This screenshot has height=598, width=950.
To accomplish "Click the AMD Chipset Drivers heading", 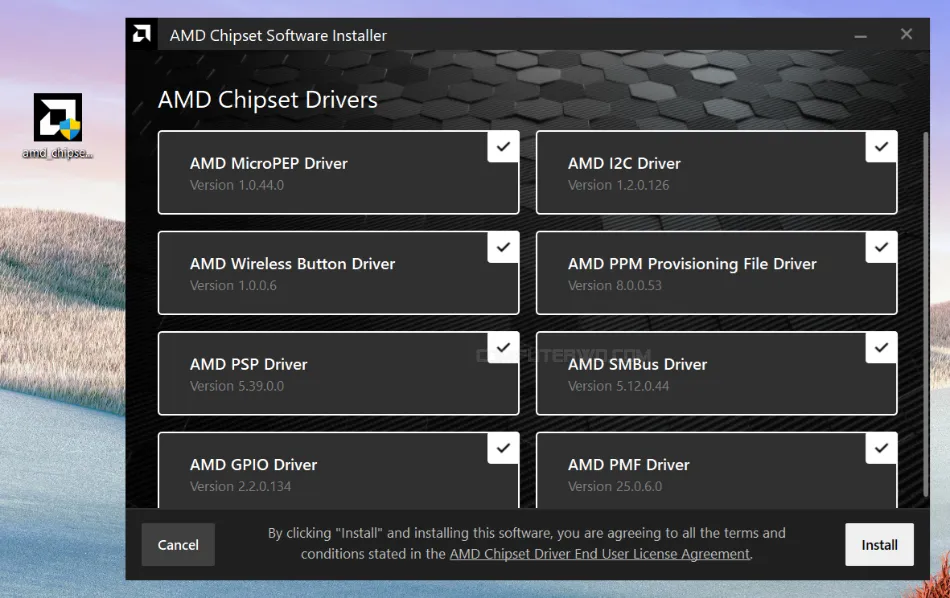I will (268, 100).
